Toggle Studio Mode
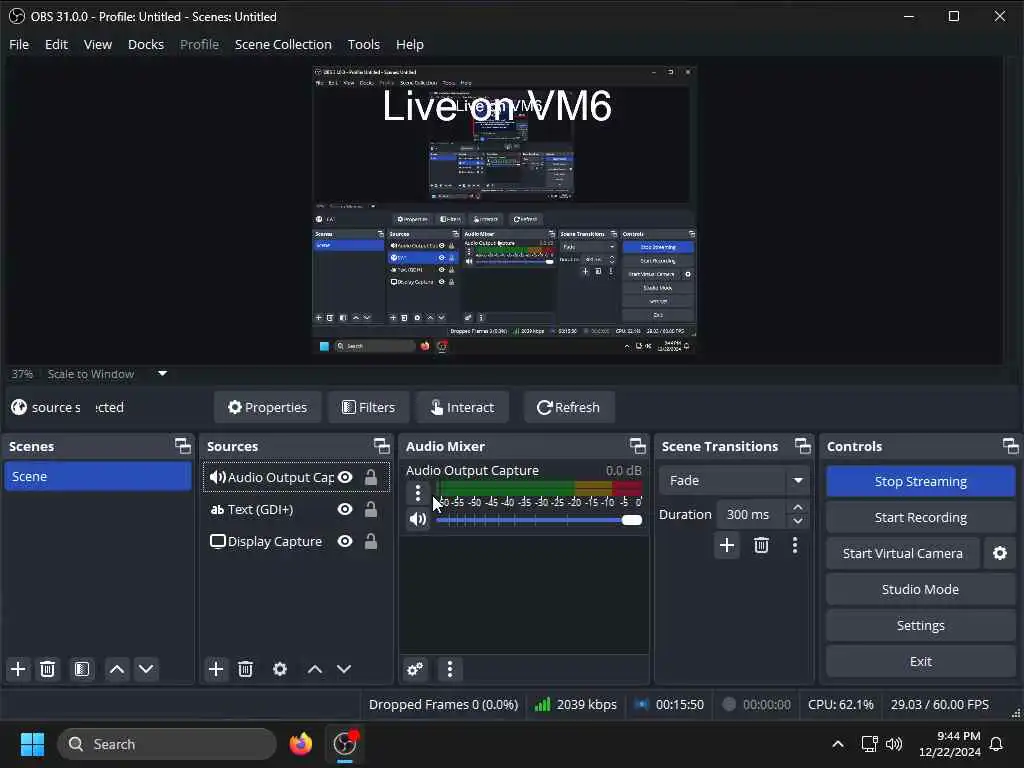 click(920, 589)
